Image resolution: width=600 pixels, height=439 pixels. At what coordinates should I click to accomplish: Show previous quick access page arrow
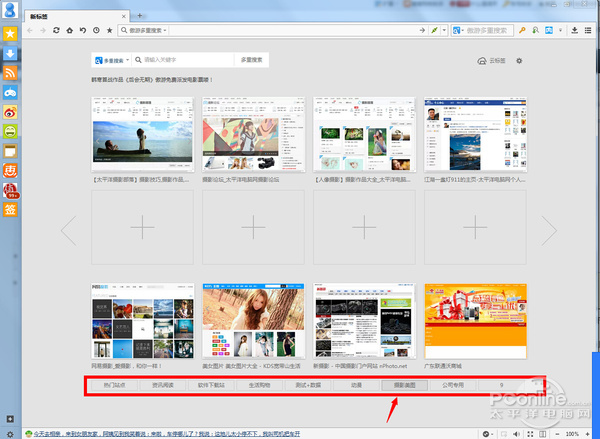tap(69, 230)
